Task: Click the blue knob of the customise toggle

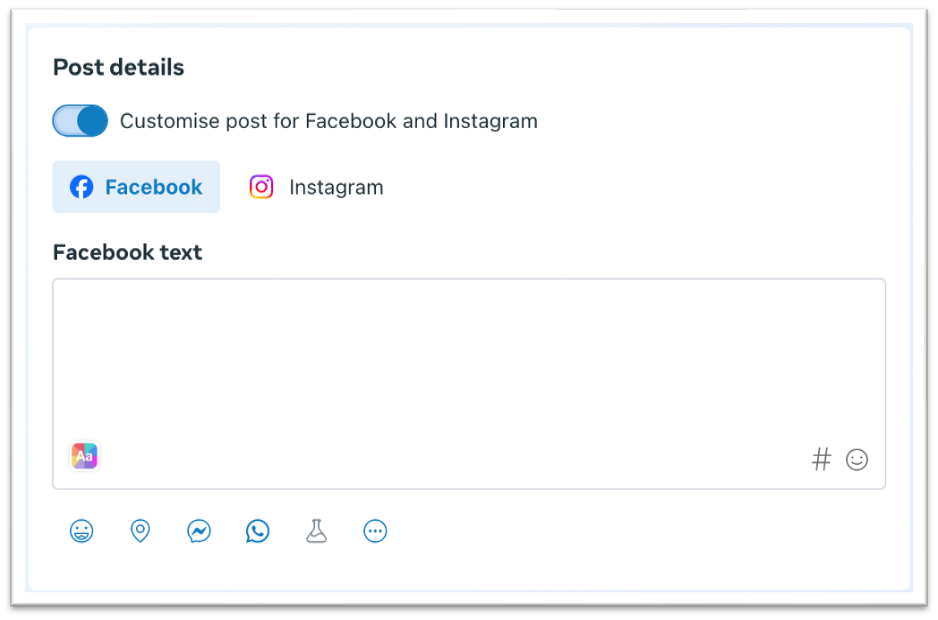Action: [x=92, y=121]
